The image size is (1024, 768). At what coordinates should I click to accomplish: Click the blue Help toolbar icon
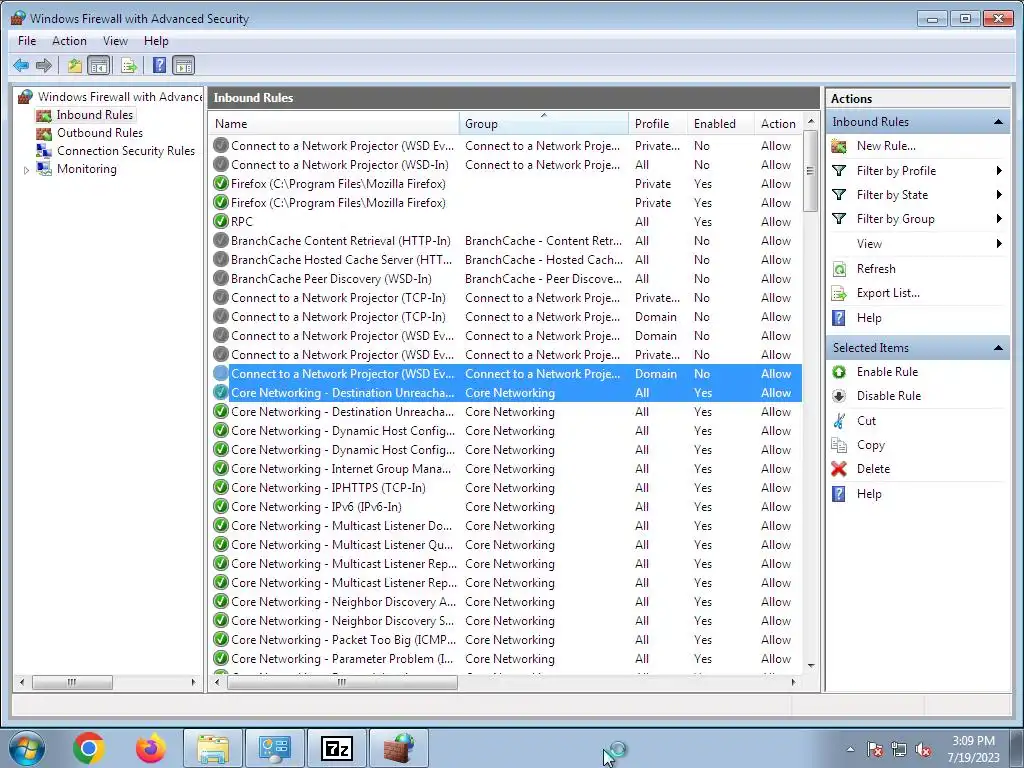159,65
